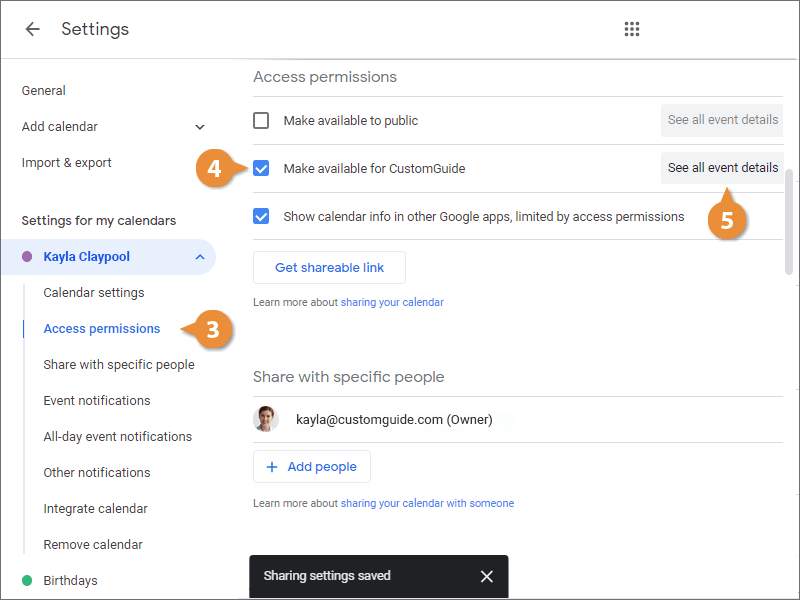Image resolution: width=800 pixels, height=600 pixels.
Task: Click the vertical scrollbar on the right
Action: tap(791, 220)
